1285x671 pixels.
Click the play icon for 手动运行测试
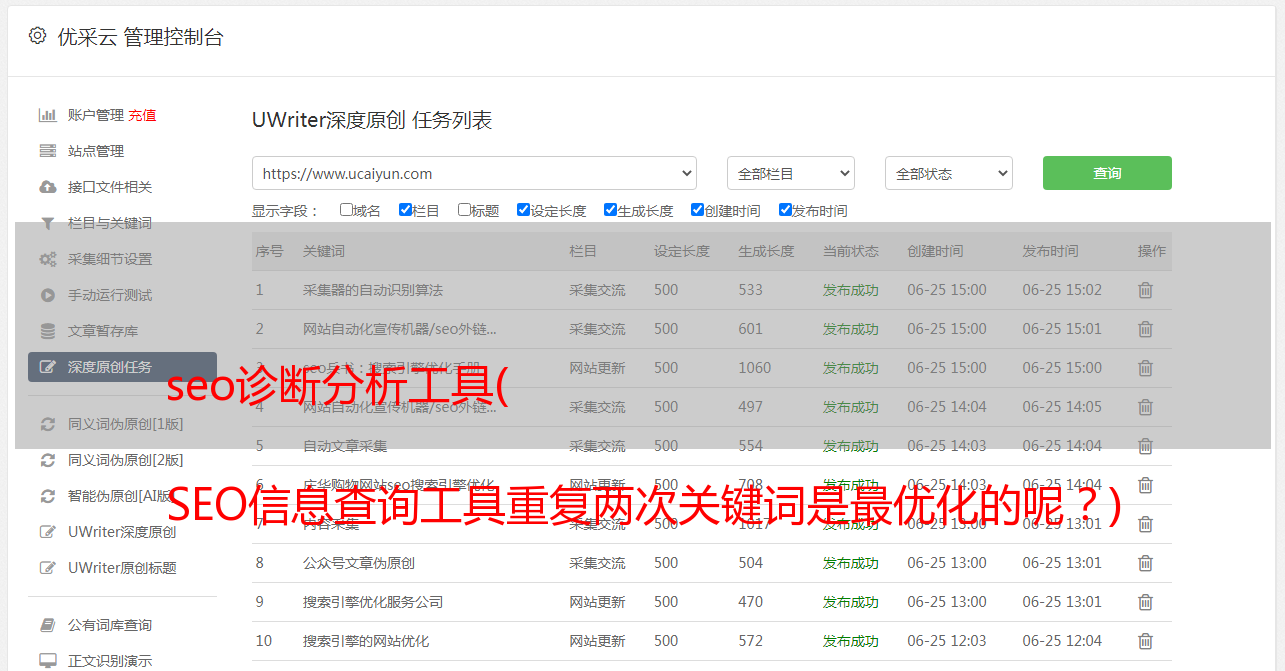(47, 295)
